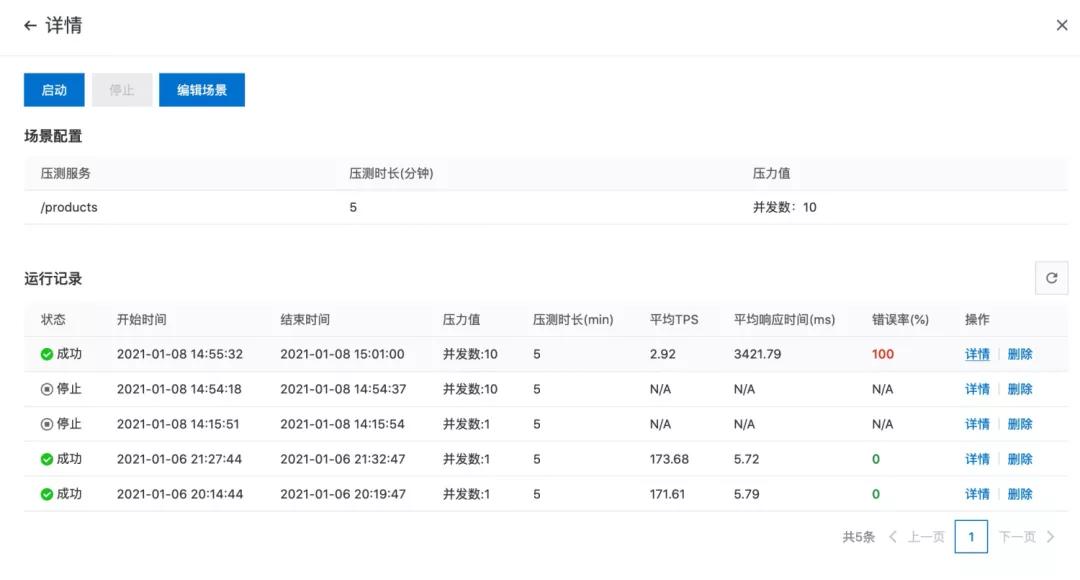Select page 1 in pagination
Screen dimensions: 1080x580
(x=971, y=537)
